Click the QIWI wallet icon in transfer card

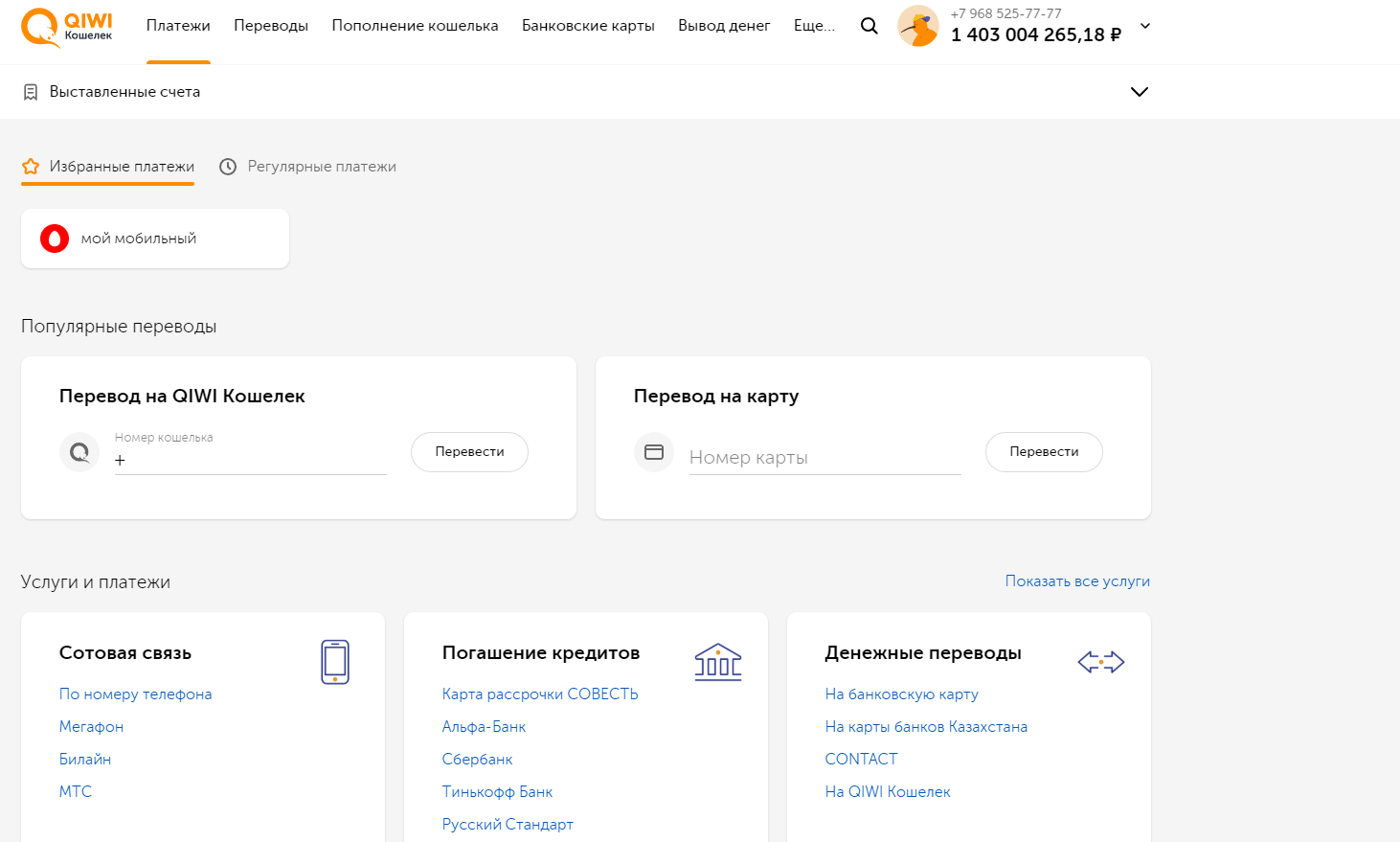click(x=79, y=452)
